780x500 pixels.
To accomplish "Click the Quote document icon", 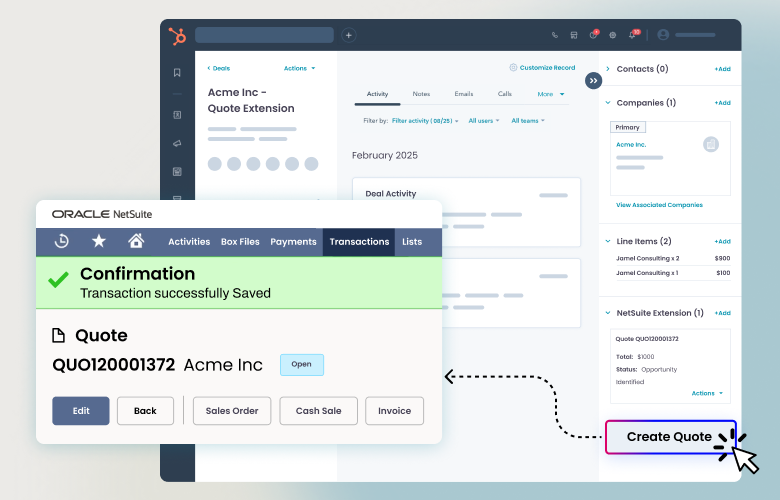I will coord(59,335).
